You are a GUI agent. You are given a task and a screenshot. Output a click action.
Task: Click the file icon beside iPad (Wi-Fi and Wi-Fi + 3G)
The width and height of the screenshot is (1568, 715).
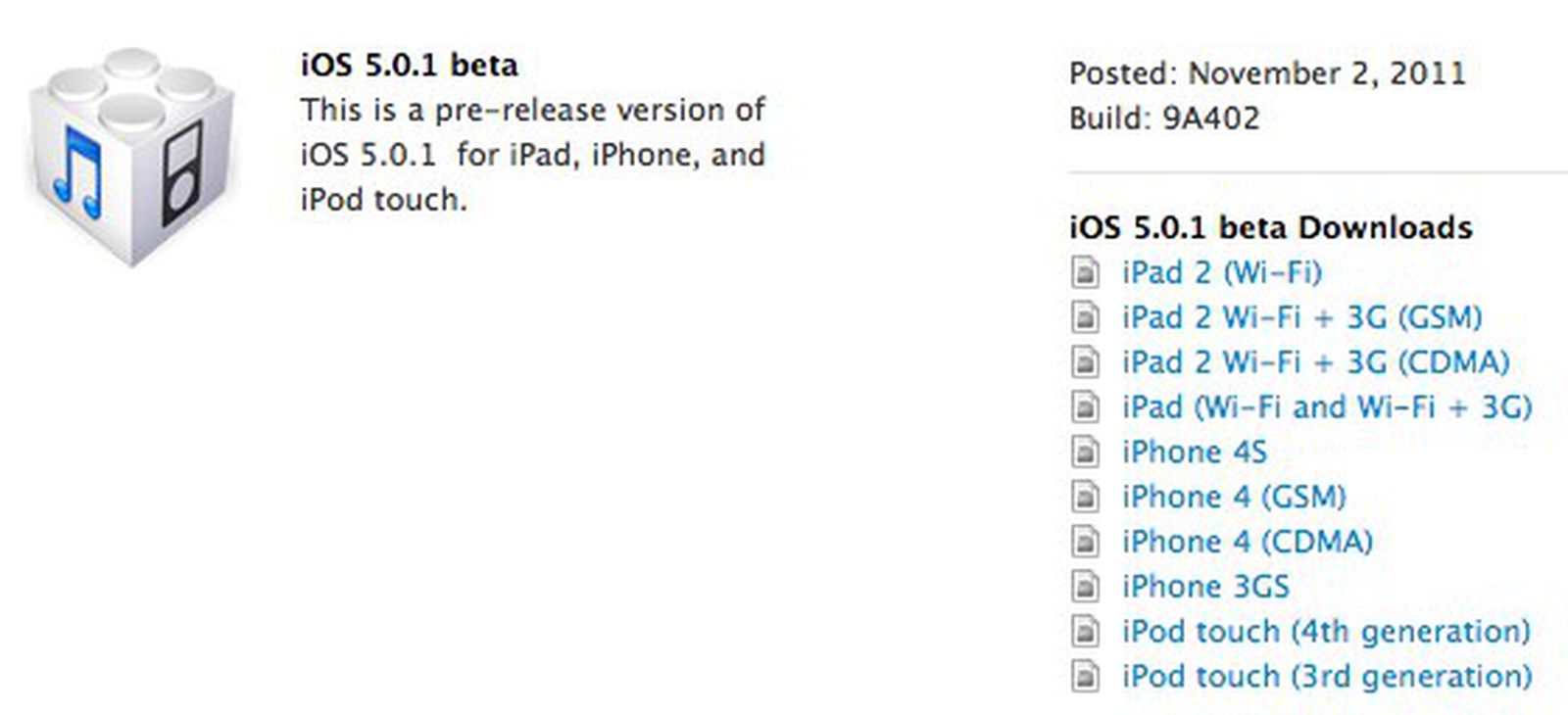click(1085, 406)
